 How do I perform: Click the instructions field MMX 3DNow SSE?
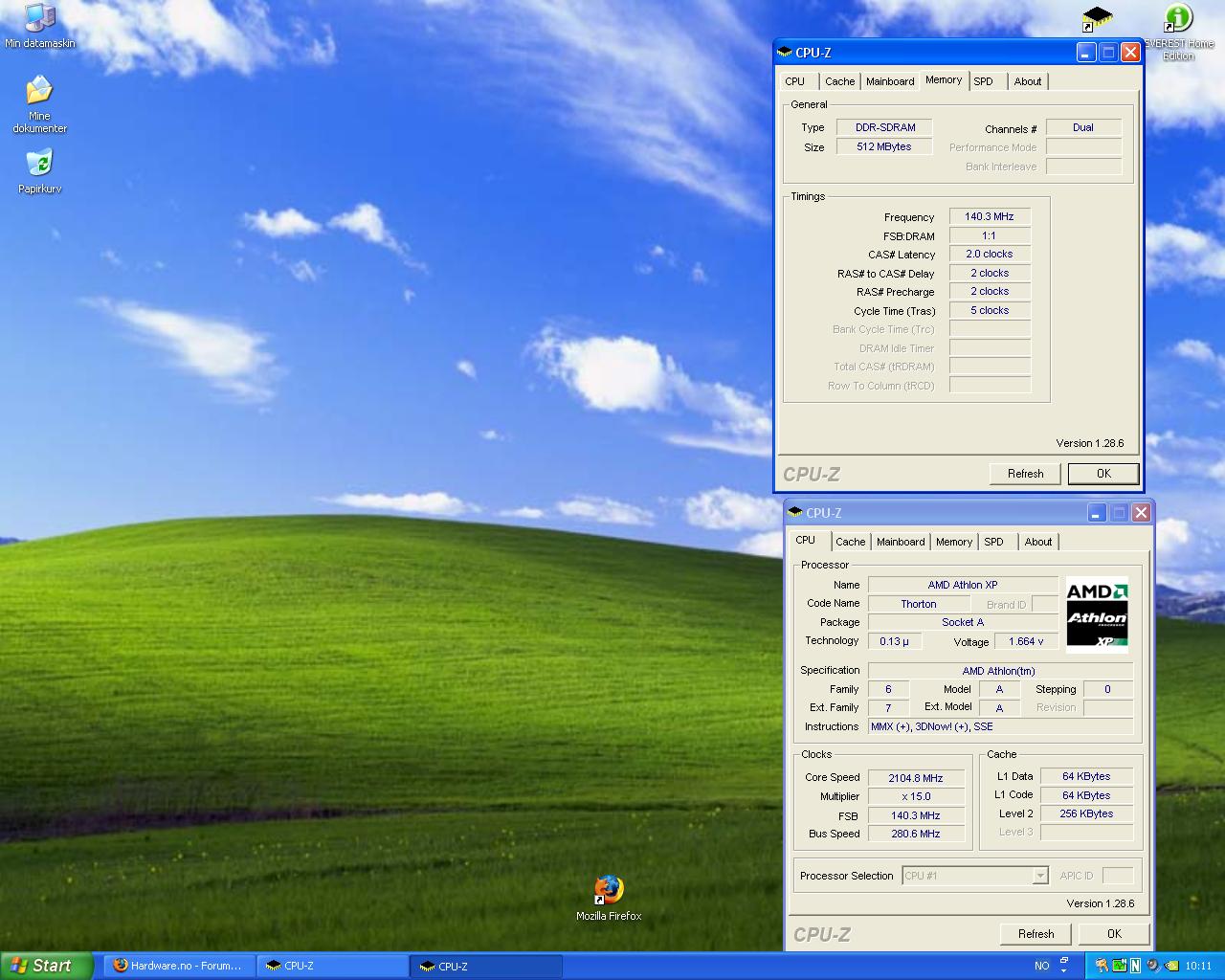pyautogui.click(x=1000, y=726)
